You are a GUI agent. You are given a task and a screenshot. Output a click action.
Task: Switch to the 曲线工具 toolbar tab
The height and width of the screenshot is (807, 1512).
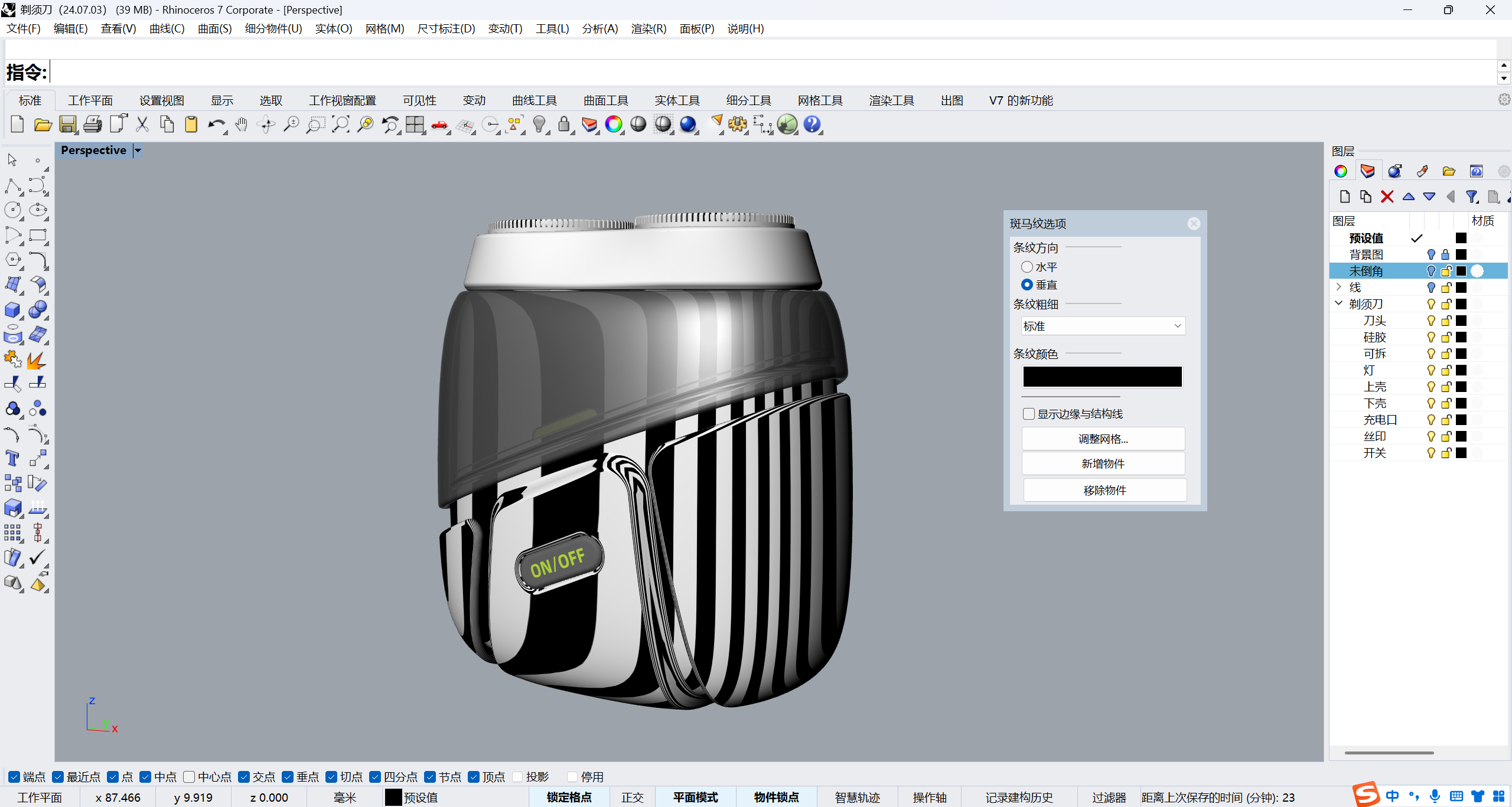534,100
